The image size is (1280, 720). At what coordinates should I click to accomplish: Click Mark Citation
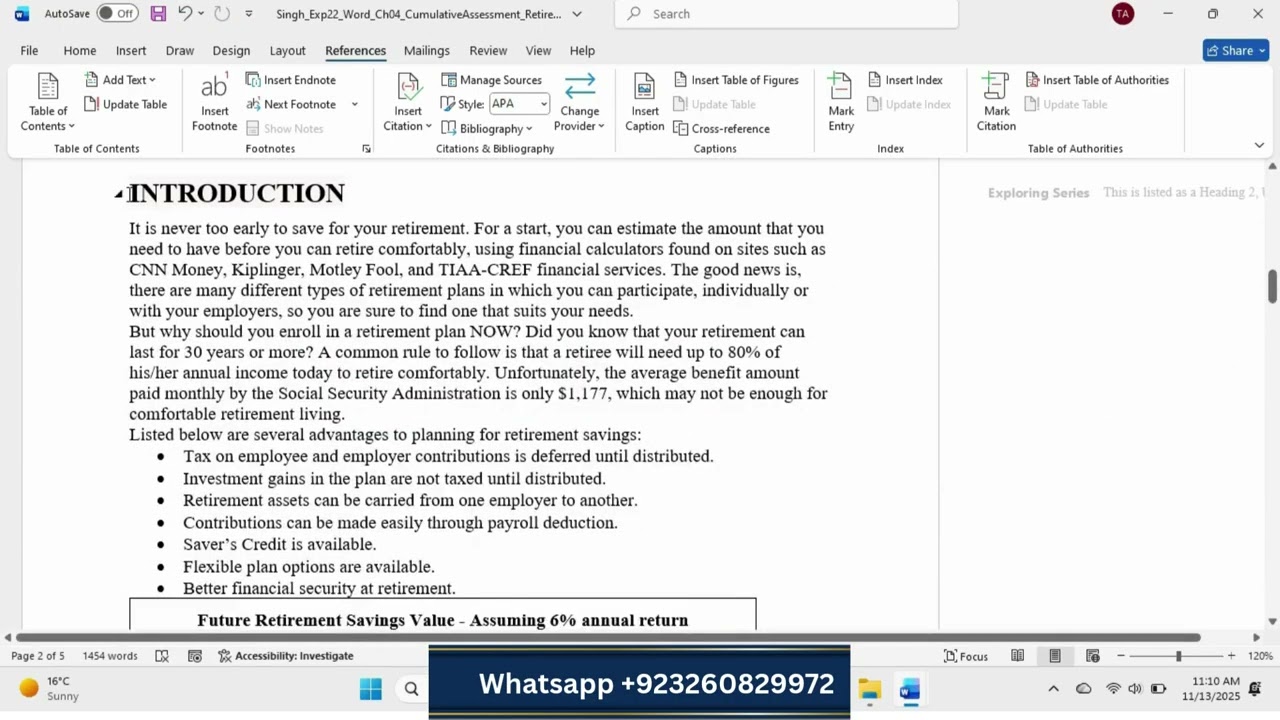[x=996, y=103]
